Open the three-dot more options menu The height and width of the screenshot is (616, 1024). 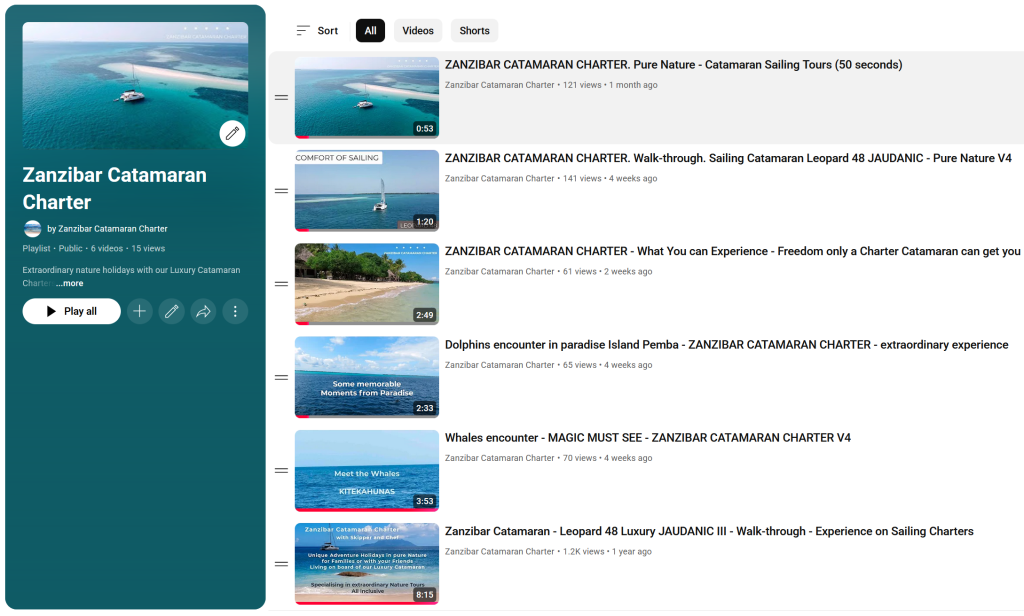(235, 312)
